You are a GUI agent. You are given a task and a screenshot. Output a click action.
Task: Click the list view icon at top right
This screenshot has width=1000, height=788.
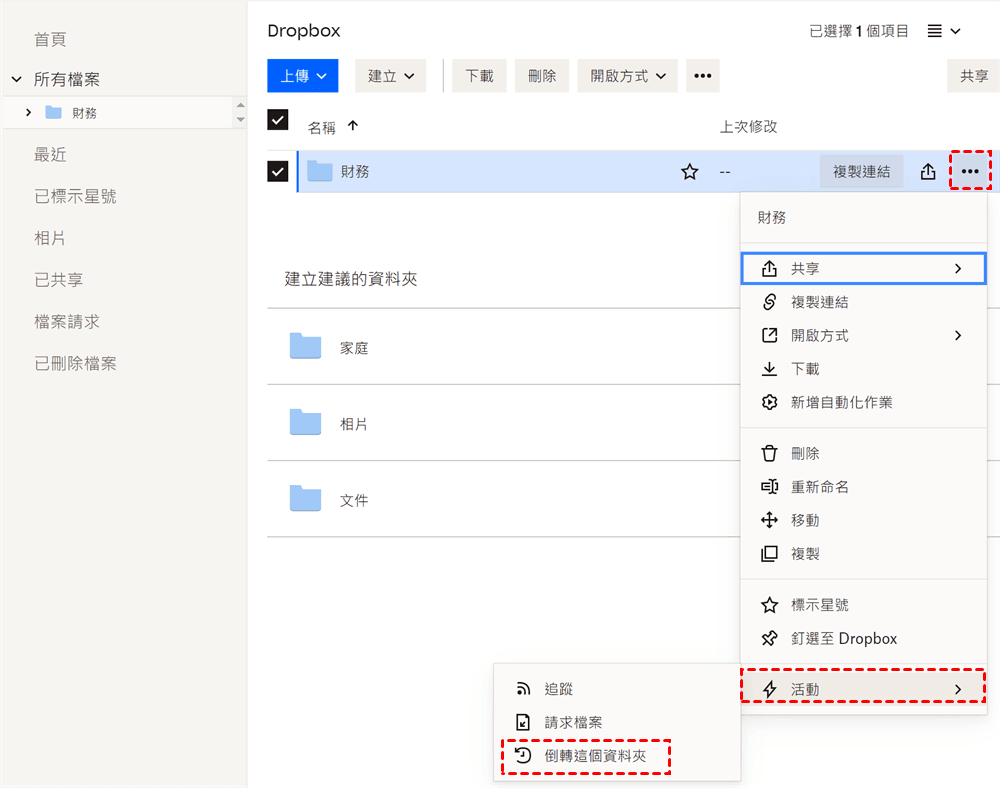tap(934, 31)
